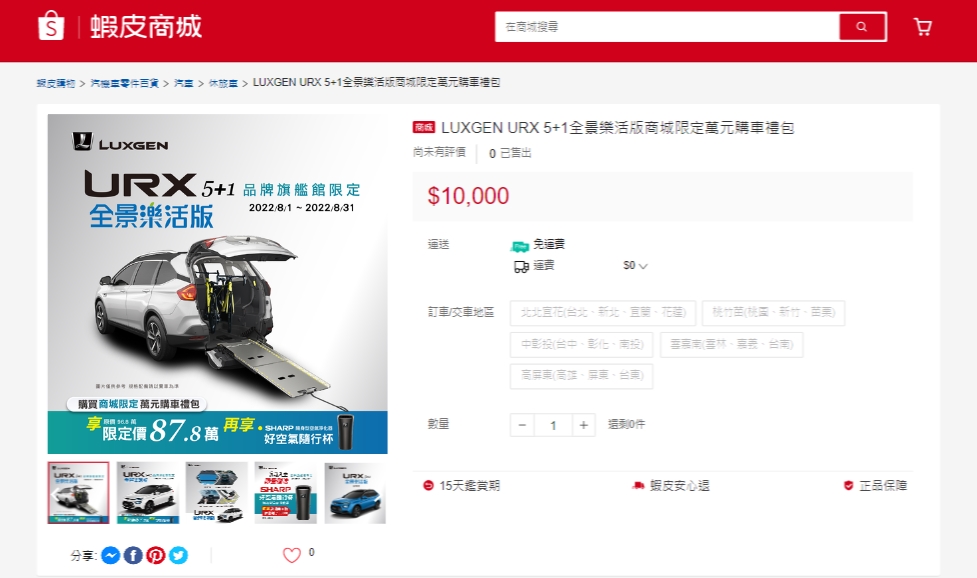Choose the 中彰投 delivery region option
The width and height of the screenshot is (977, 578).
pyautogui.click(x=581, y=345)
